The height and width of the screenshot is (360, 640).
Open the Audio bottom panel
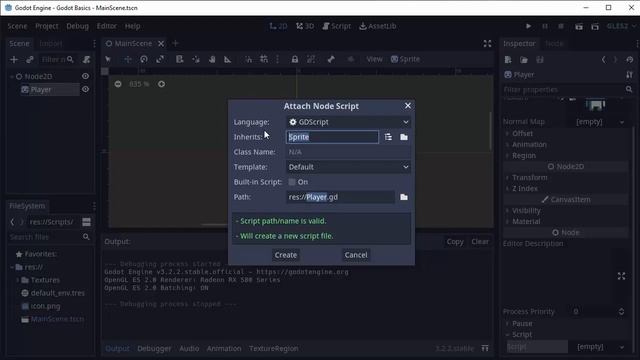(189, 349)
